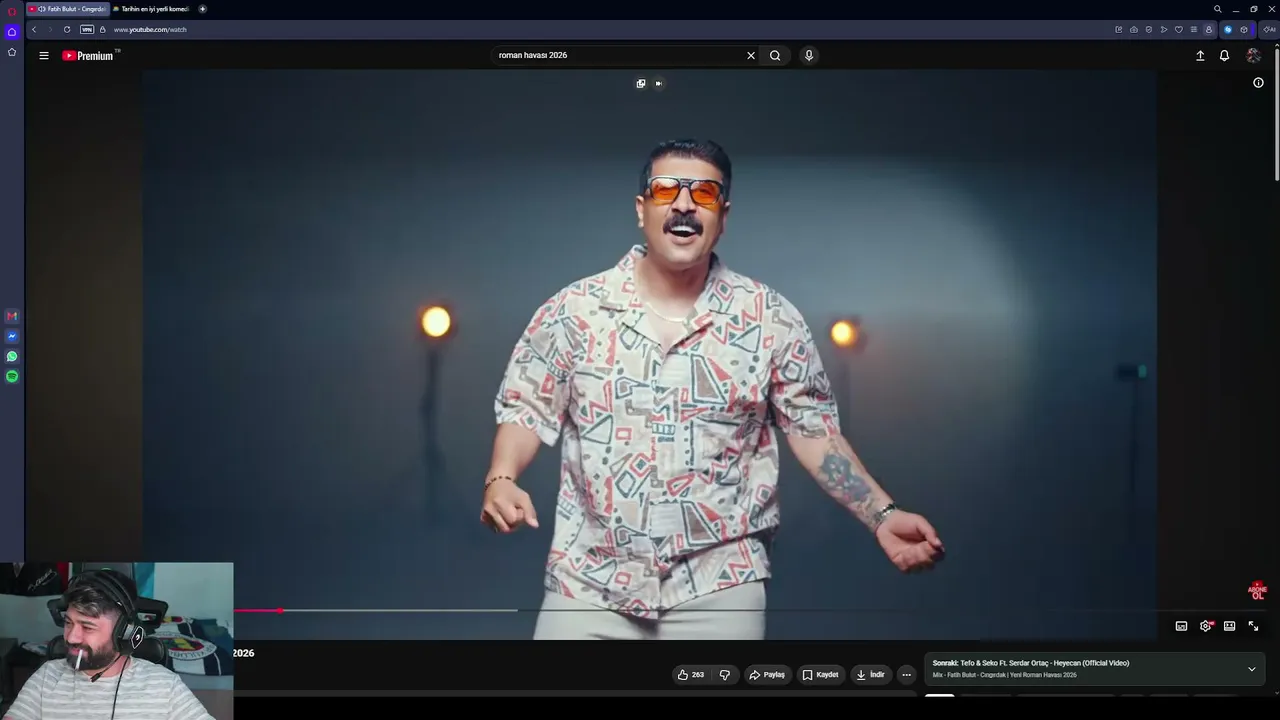Open the YouTube account avatar menu
Image resolution: width=1280 pixels, height=720 pixels.
pyautogui.click(x=1253, y=56)
